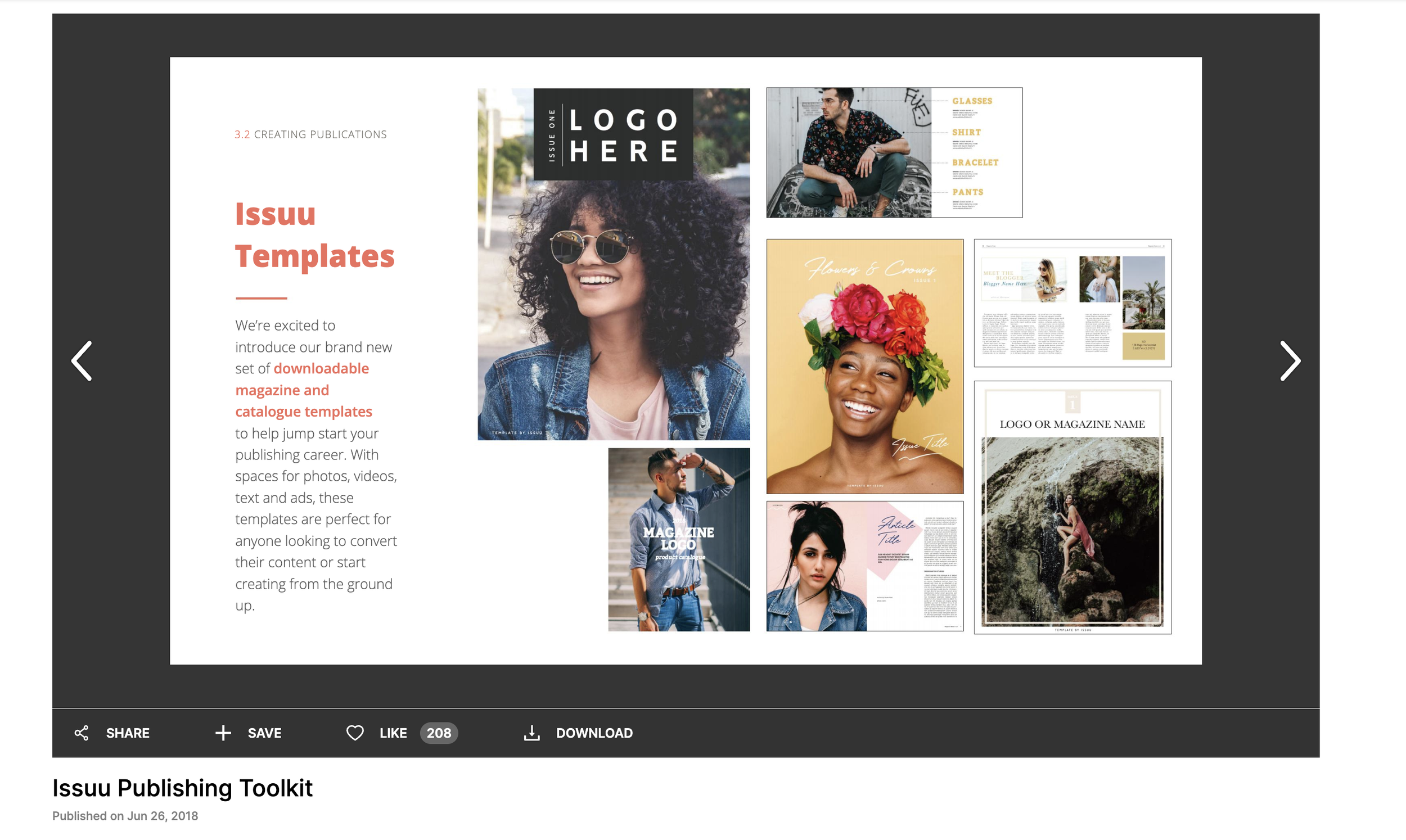Viewport: 1406px width, 840px height.
Task: Click the SHARE label
Action: pos(128,733)
